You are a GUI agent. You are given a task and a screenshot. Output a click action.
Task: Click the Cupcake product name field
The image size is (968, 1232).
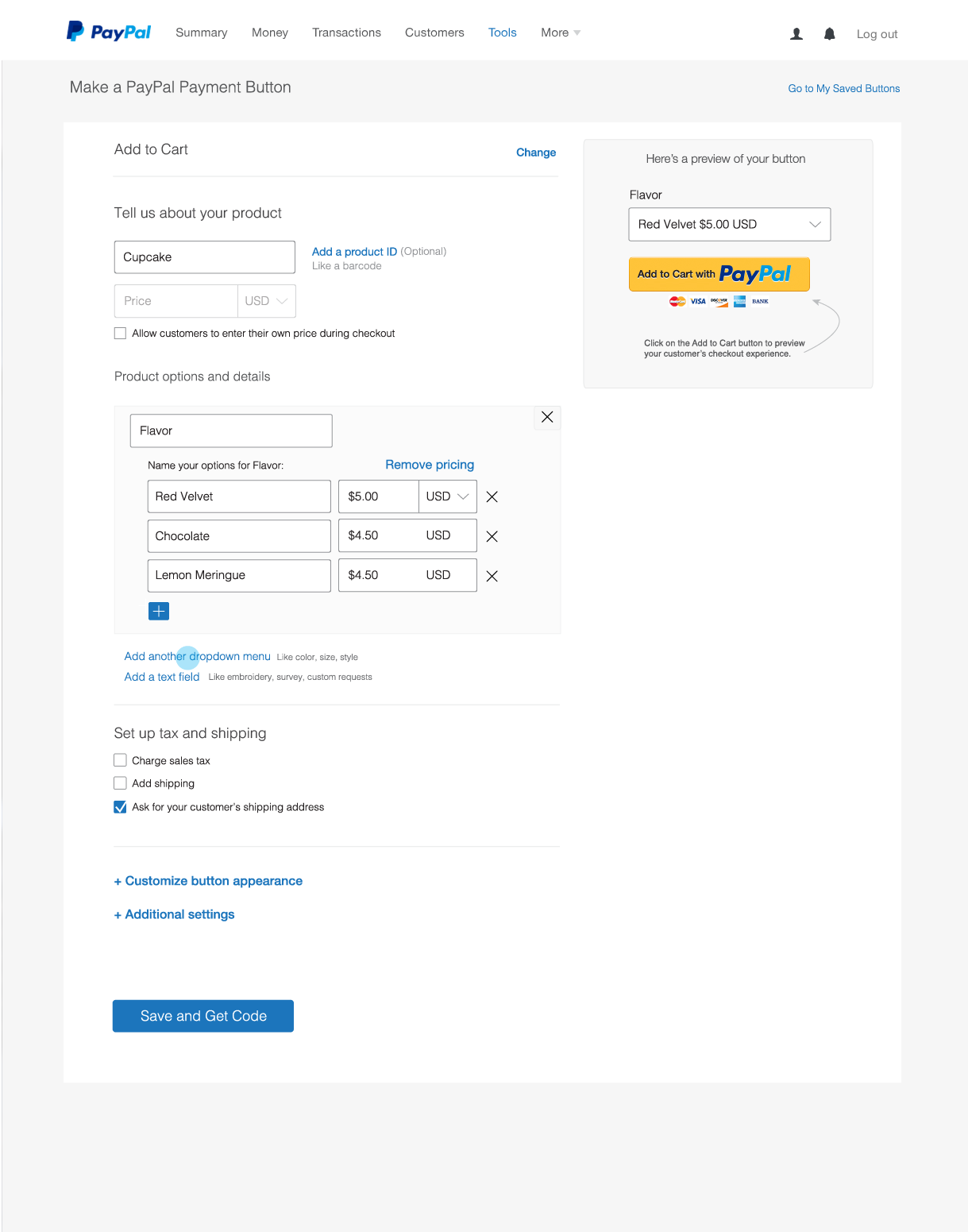[204, 257]
